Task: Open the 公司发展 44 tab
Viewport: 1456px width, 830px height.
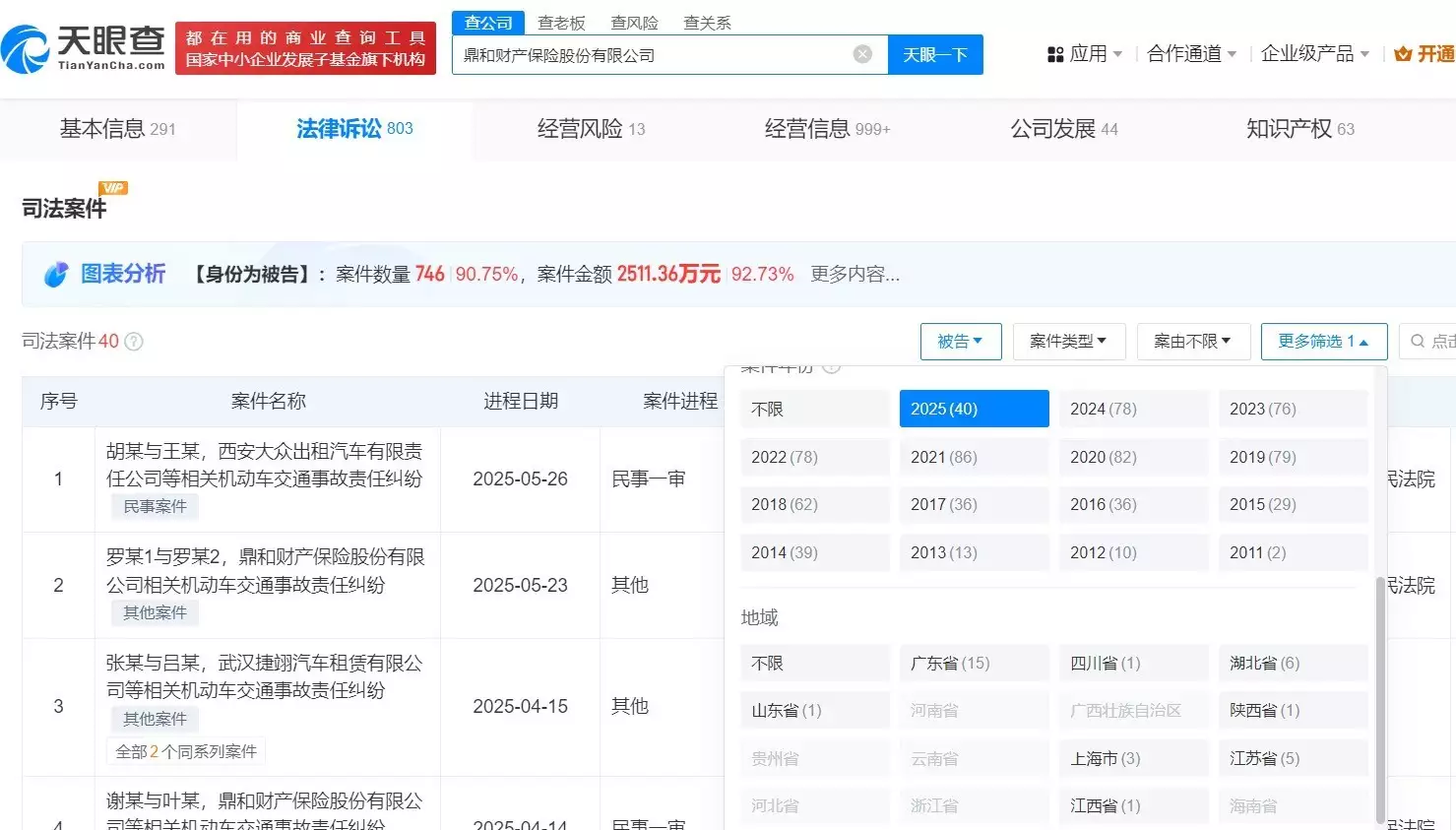Action: tap(1063, 129)
